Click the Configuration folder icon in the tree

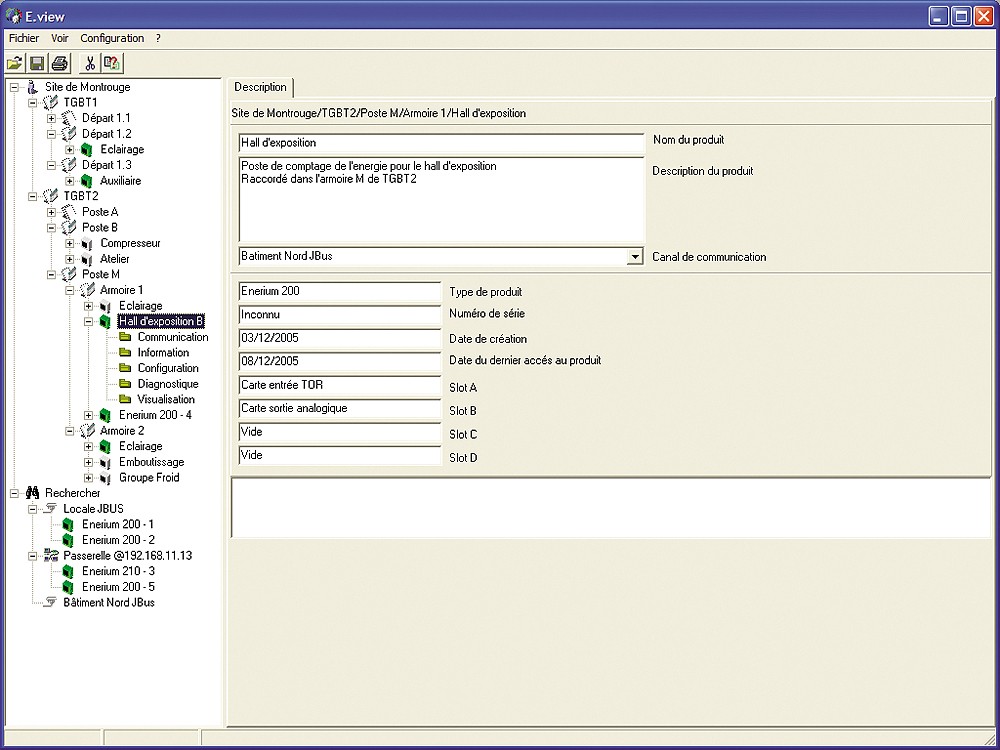[125, 368]
